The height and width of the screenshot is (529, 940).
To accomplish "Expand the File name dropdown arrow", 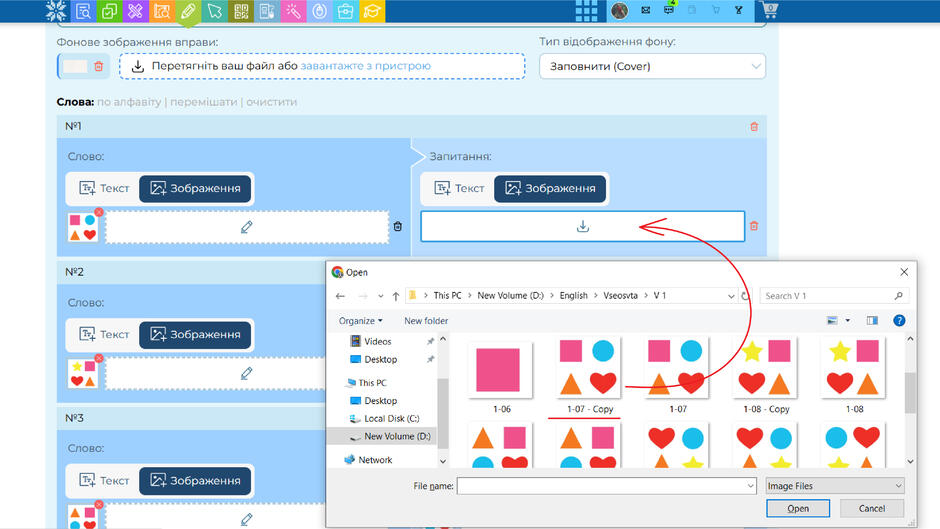I will click(750, 486).
